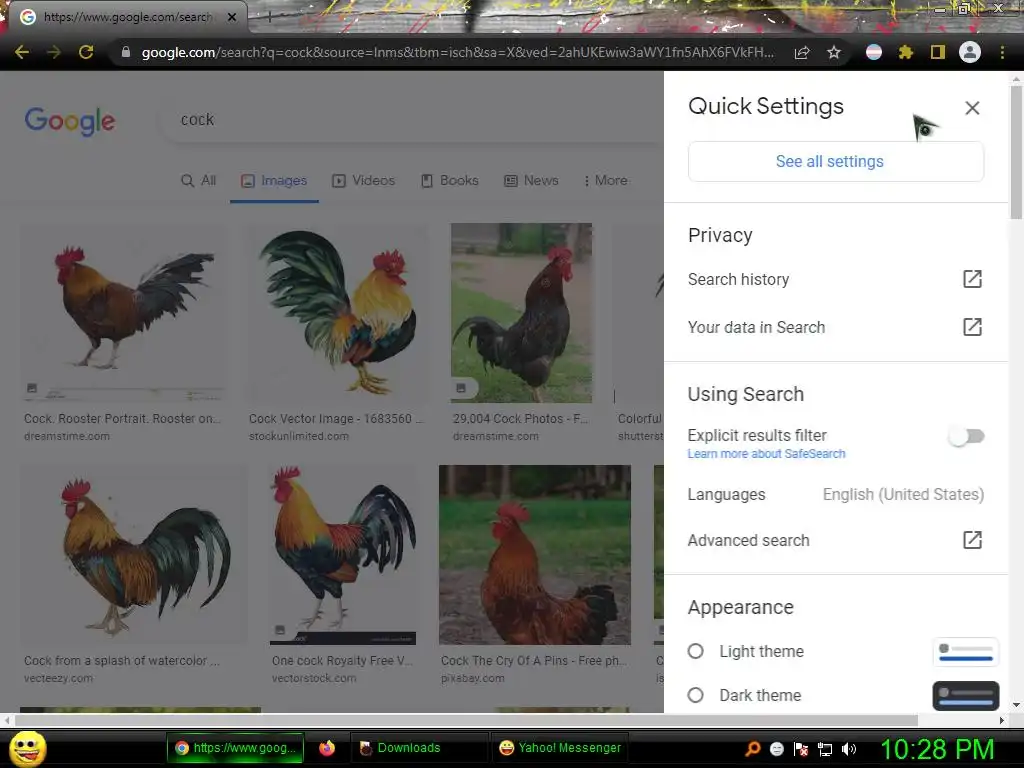Click the volume speaker tray icon
The height and width of the screenshot is (768, 1024).
(x=849, y=749)
